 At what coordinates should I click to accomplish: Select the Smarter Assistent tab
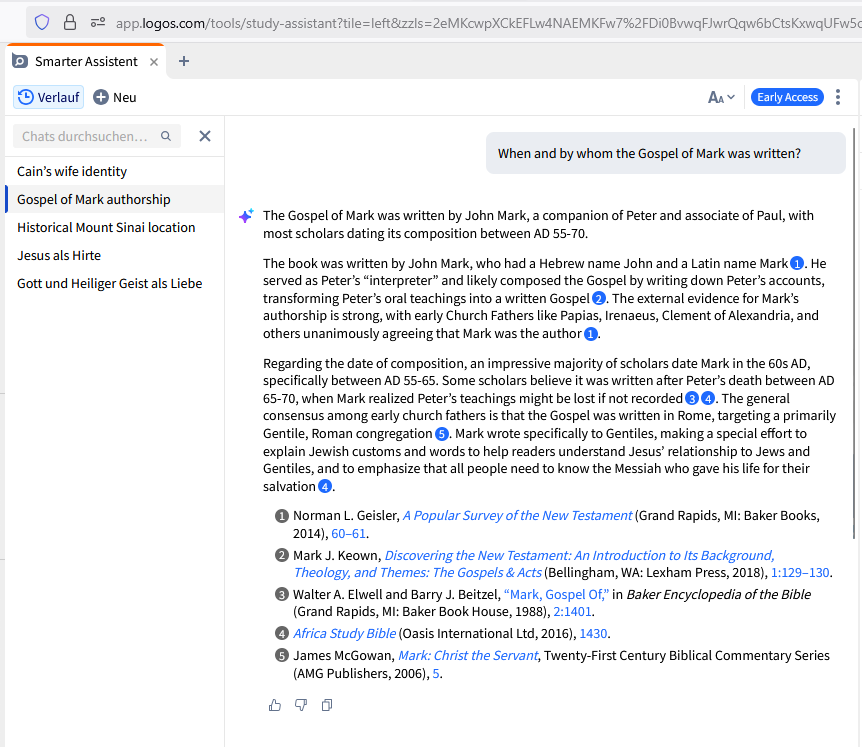click(x=86, y=62)
